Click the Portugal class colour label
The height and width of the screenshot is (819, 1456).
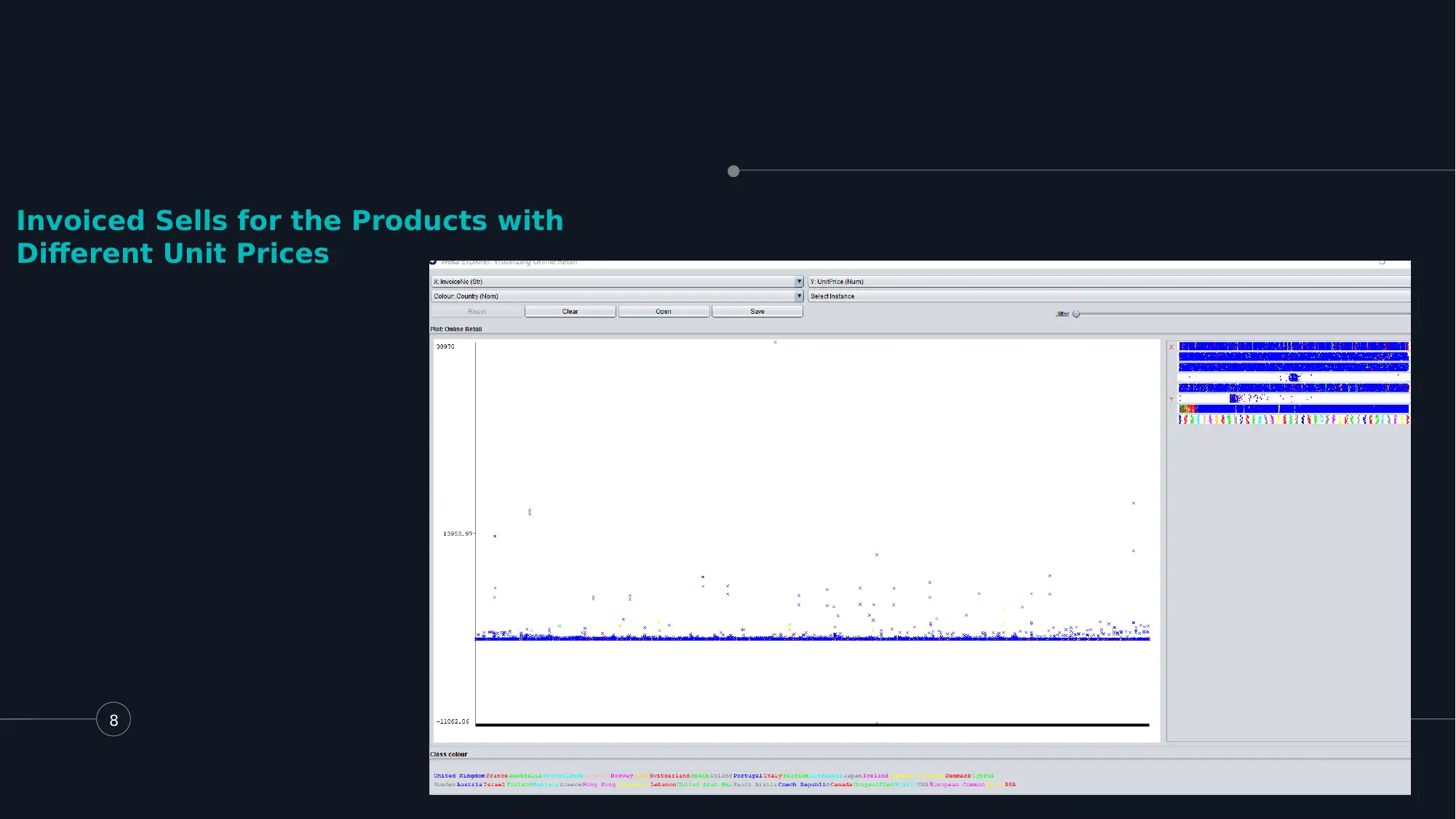pos(748,775)
